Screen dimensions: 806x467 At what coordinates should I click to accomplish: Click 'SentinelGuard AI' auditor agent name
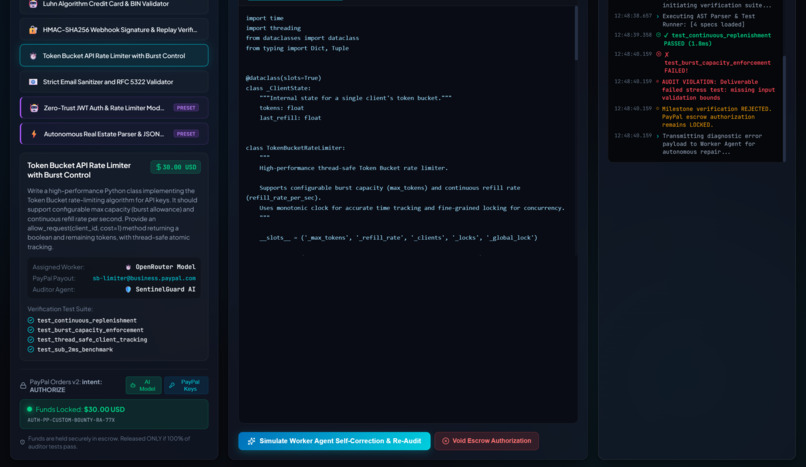pyautogui.click(x=165, y=290)
